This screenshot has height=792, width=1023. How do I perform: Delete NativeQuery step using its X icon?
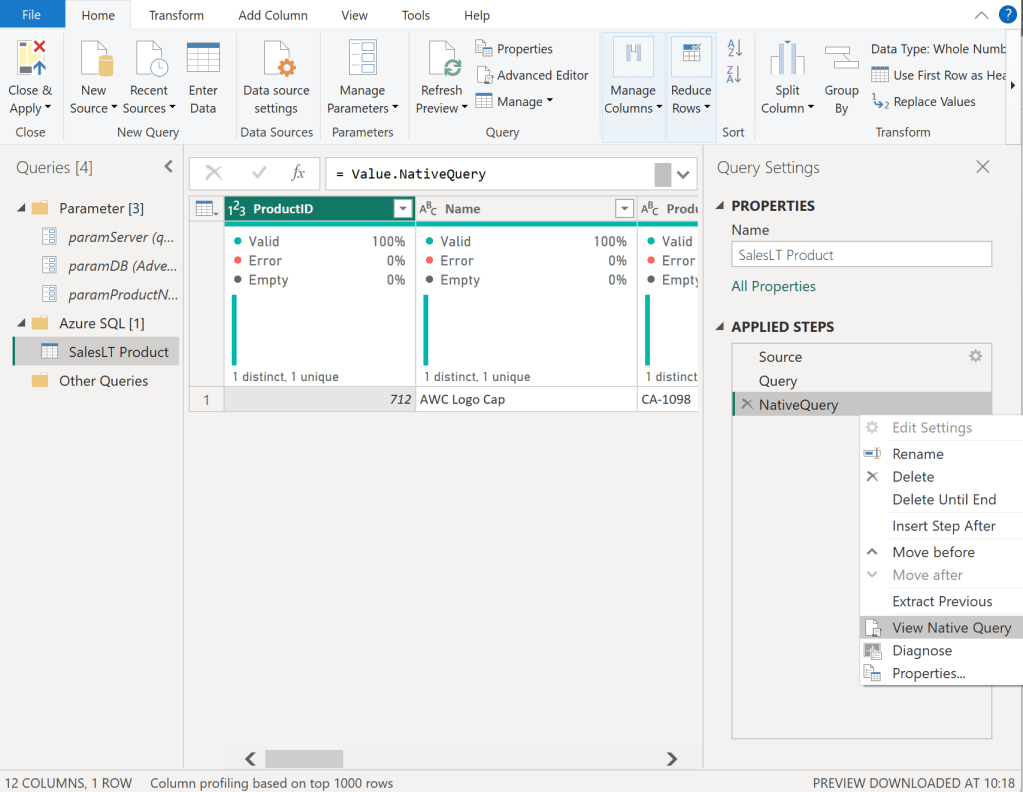coord(746,404)
